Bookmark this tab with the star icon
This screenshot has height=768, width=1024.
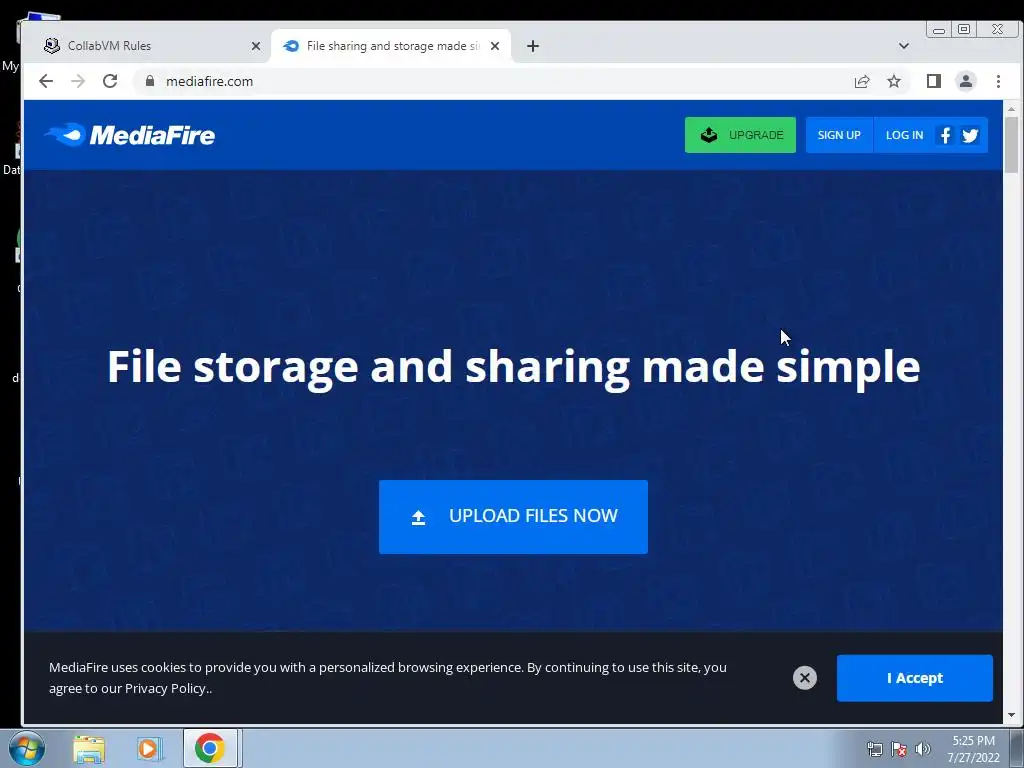coord(894,81)
